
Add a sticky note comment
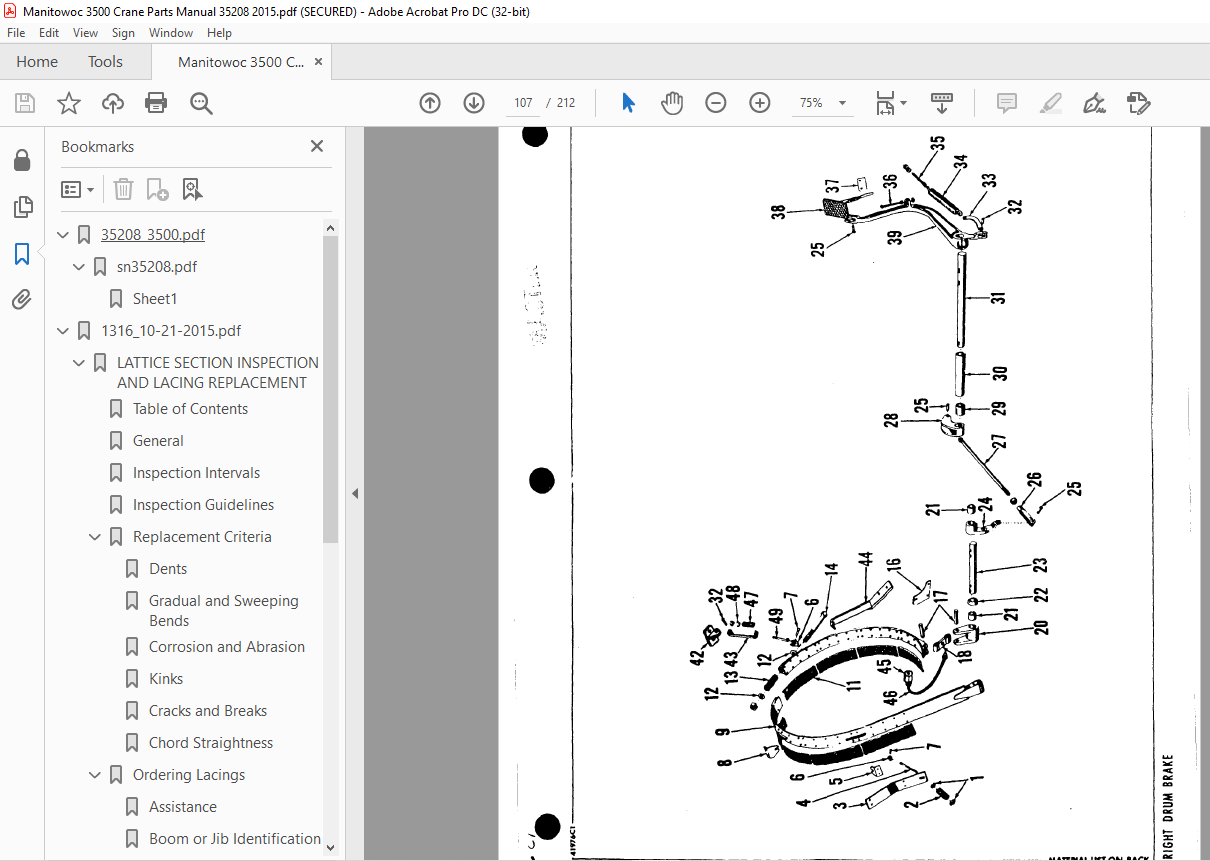click(x=1007, y=103)
